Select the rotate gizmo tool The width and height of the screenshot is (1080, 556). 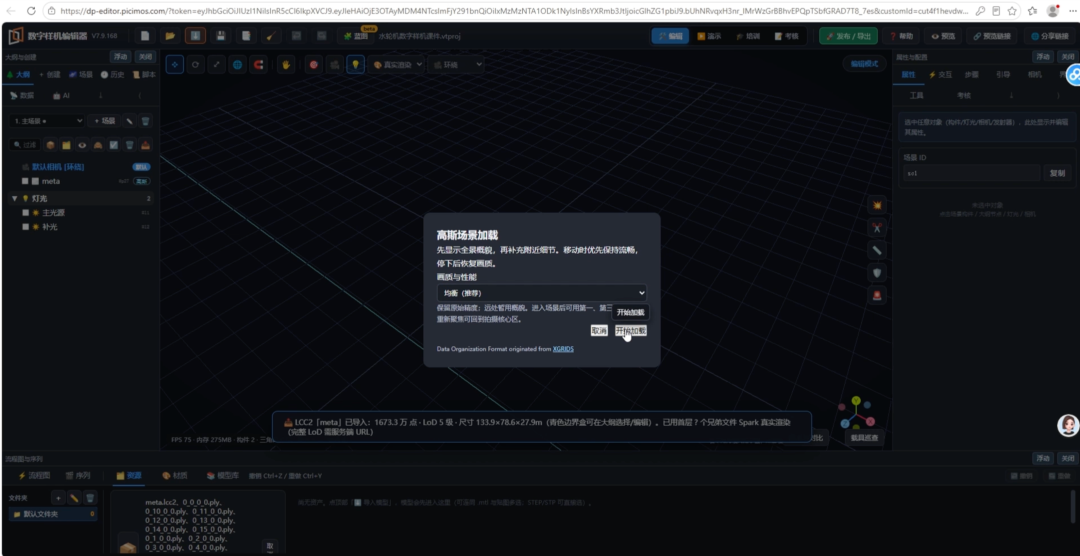pos(196,64)
